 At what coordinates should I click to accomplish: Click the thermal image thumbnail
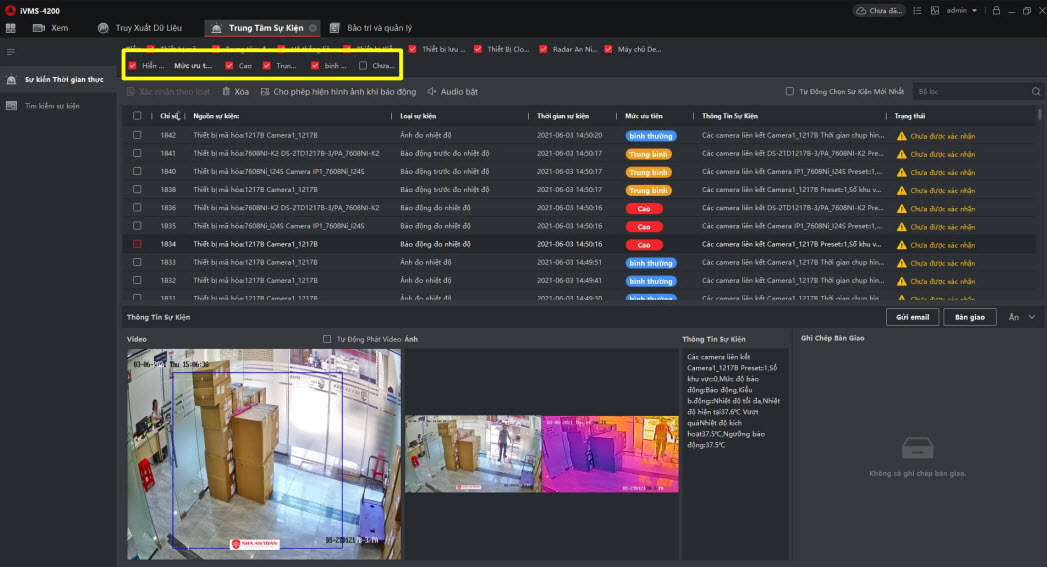pos(610,453)
